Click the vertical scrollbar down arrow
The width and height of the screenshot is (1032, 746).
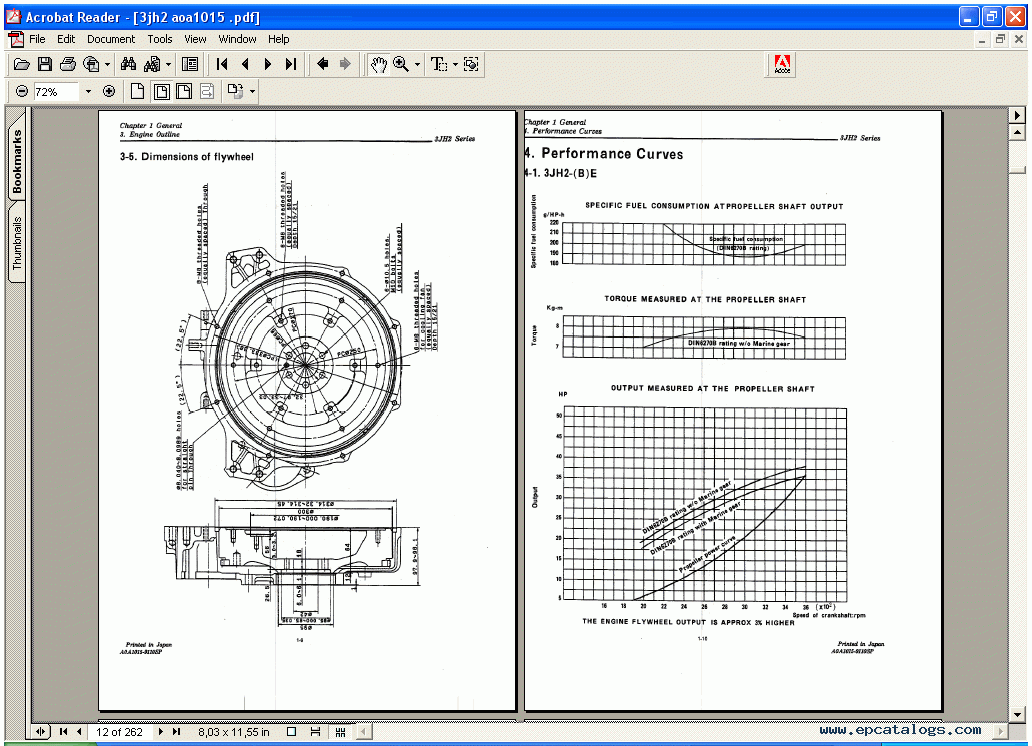coord(1017,714)
